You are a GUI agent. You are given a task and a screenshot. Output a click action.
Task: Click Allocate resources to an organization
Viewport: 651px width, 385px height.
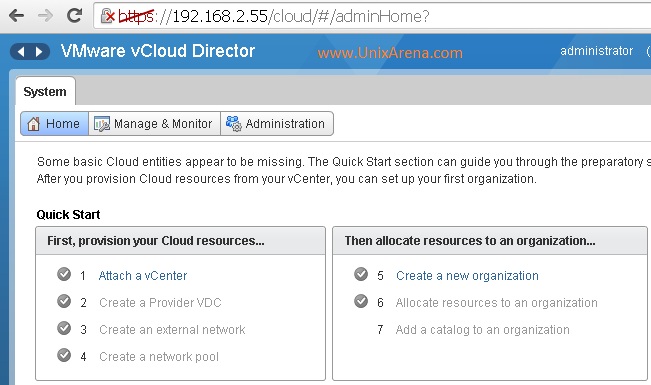point(497,303)
